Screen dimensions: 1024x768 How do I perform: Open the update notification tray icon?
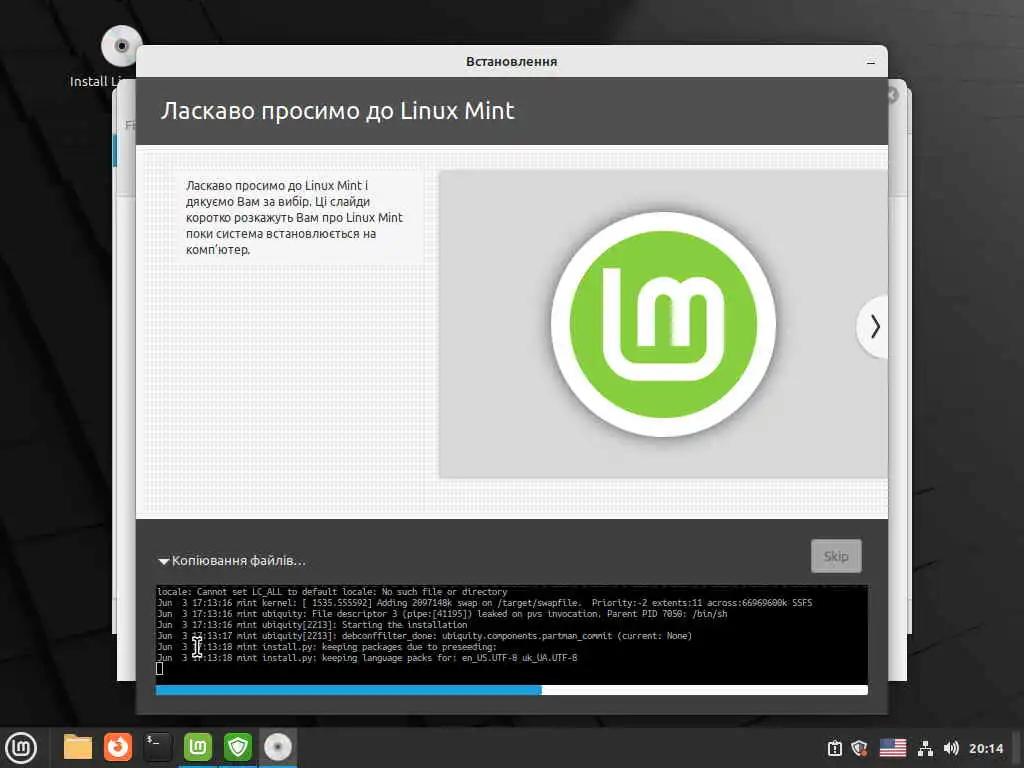click(x=835, y=748)
